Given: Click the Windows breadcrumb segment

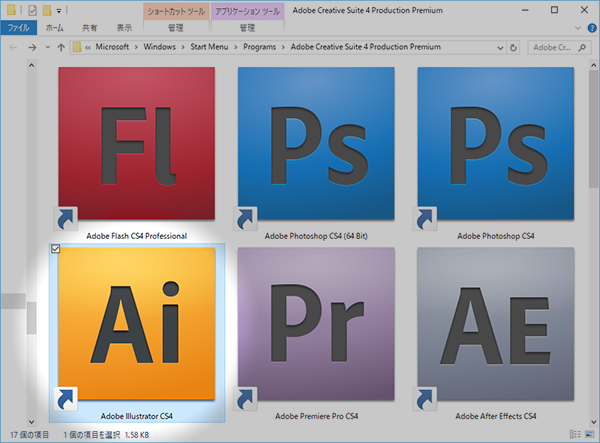Looking at the screenshot, I should click(x=160, y=47).
